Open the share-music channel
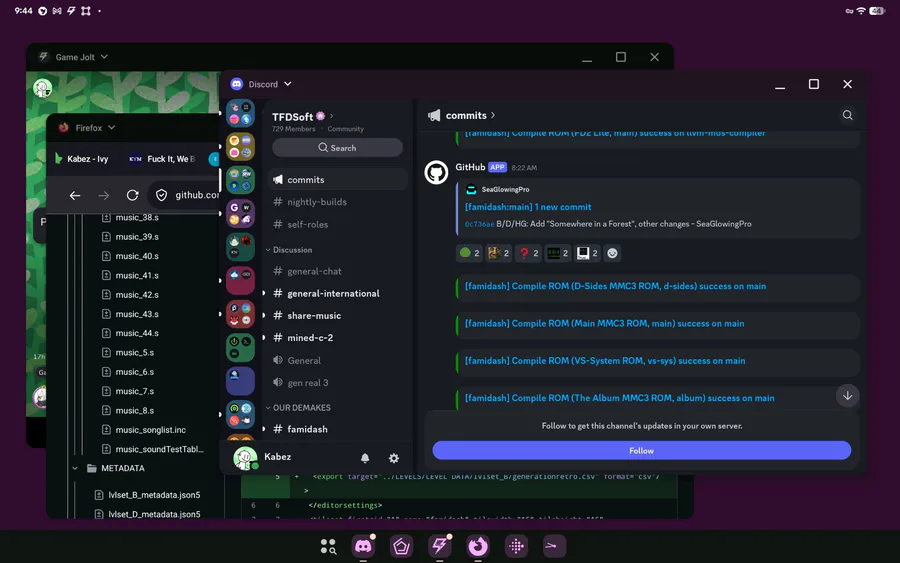Image resolution: width=900 pixels, height=563 pixels. pyautogui.click(x=338, y=316)
